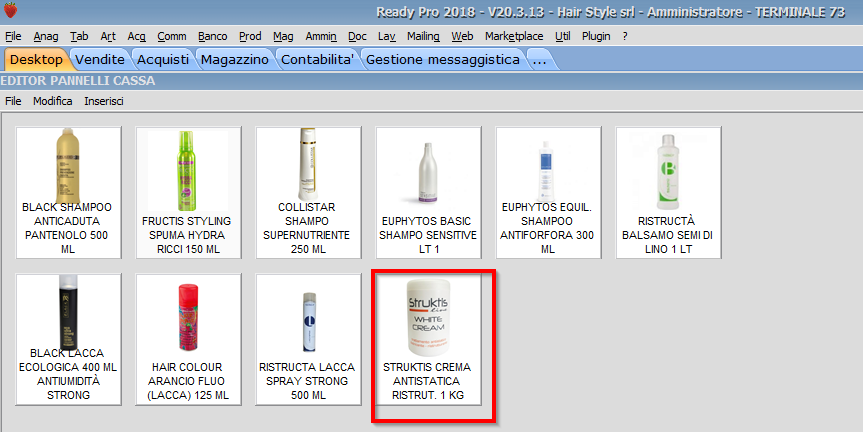Open the Prod menu
Viewport: 863px width, 432px height.
coord(250,36)
